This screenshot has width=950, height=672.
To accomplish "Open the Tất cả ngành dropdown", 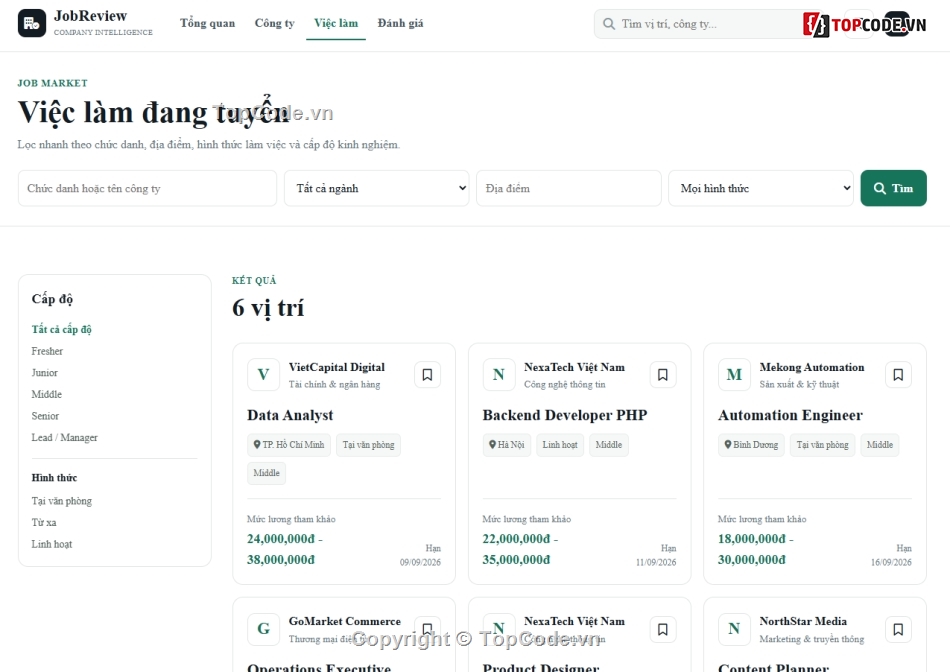I will click(376, 188).
